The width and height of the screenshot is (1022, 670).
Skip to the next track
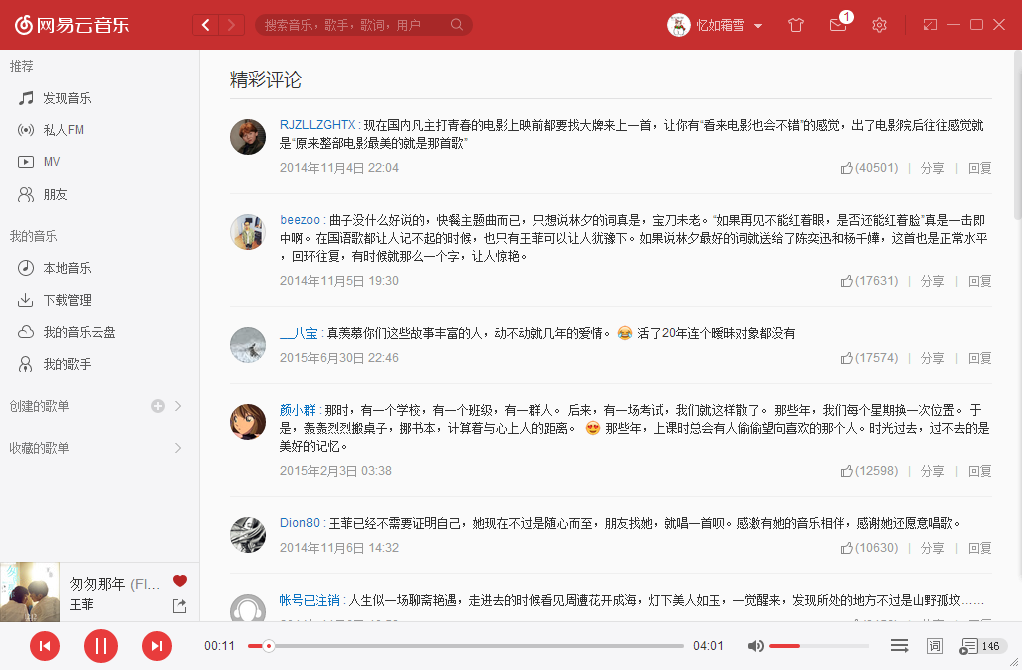pyautogui.click(x=157, y=646)
